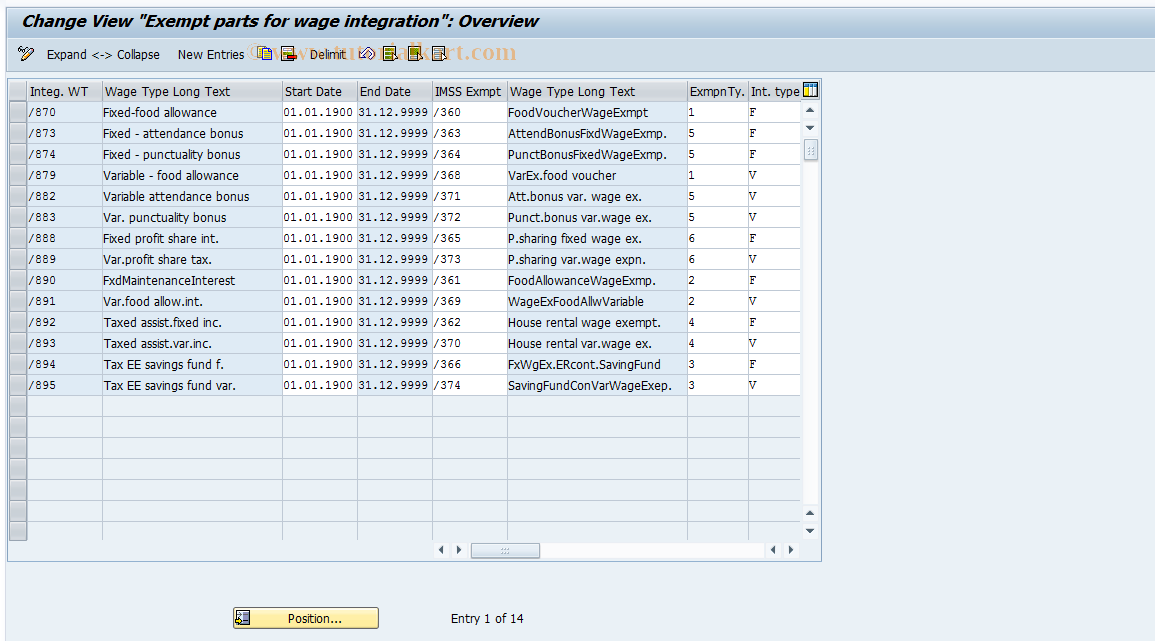The image size is (1155, 641).
Task: Select row for wage type /888
Action: pyautogui.click(x=18, y=238)
